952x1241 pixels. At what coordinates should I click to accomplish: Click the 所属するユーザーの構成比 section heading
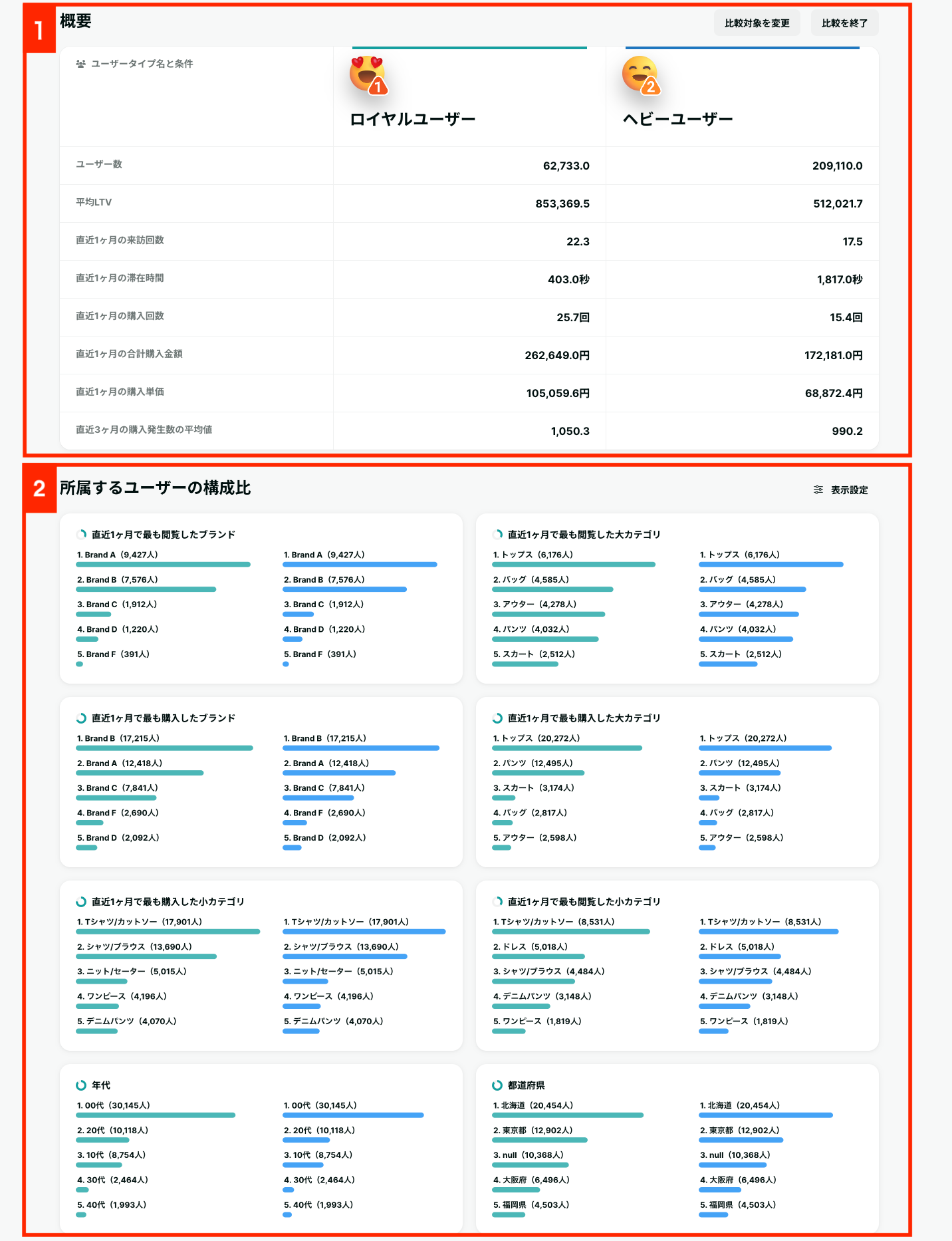[x=155, y=487]
